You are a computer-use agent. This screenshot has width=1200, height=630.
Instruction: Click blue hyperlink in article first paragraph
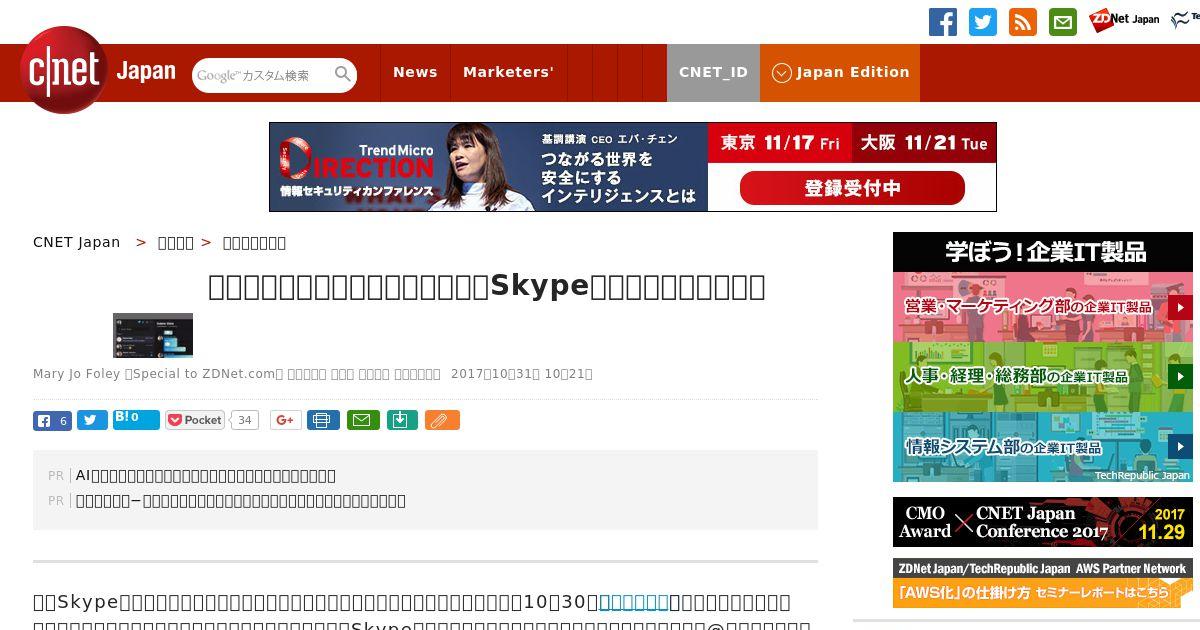[x=634, y=602]
